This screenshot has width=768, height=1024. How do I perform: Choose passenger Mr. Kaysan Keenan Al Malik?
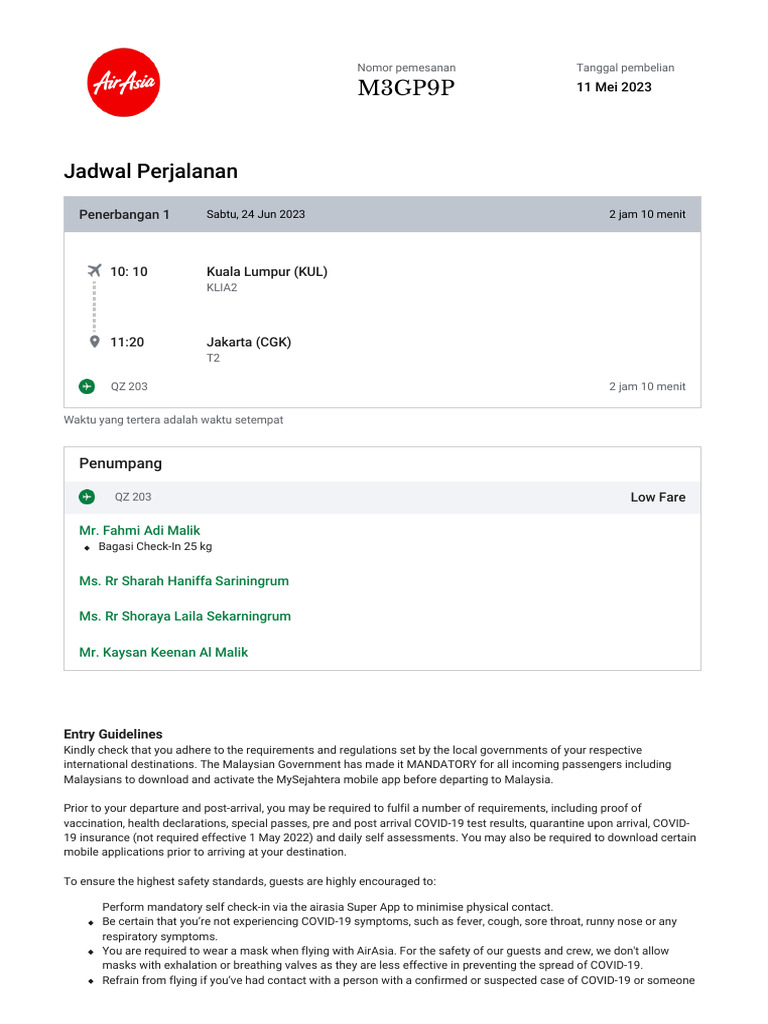163,652
